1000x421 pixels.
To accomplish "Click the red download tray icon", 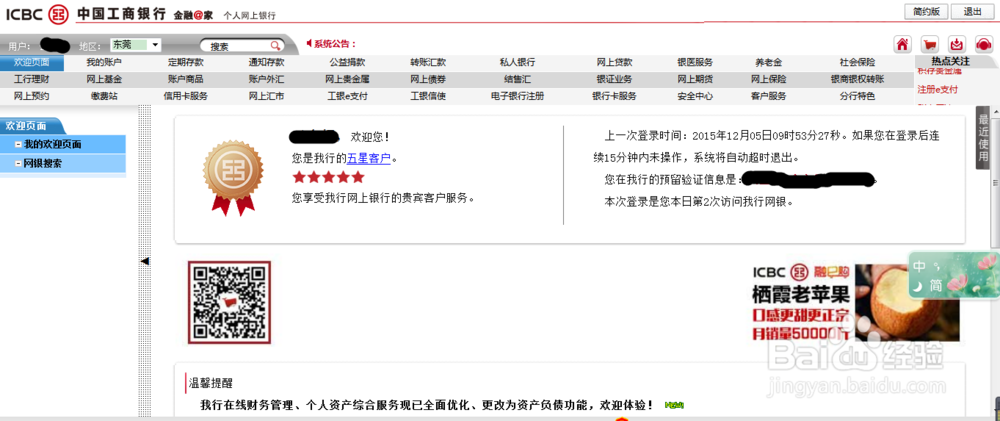I will coord(957,45).
